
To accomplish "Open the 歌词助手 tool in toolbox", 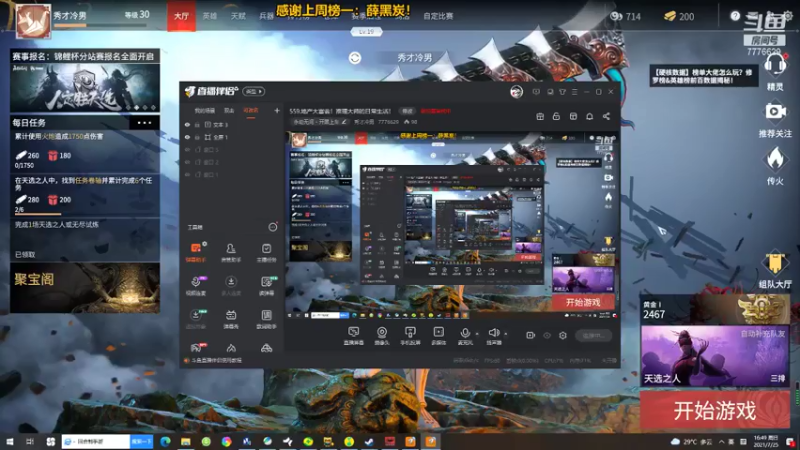I will 266,318.
